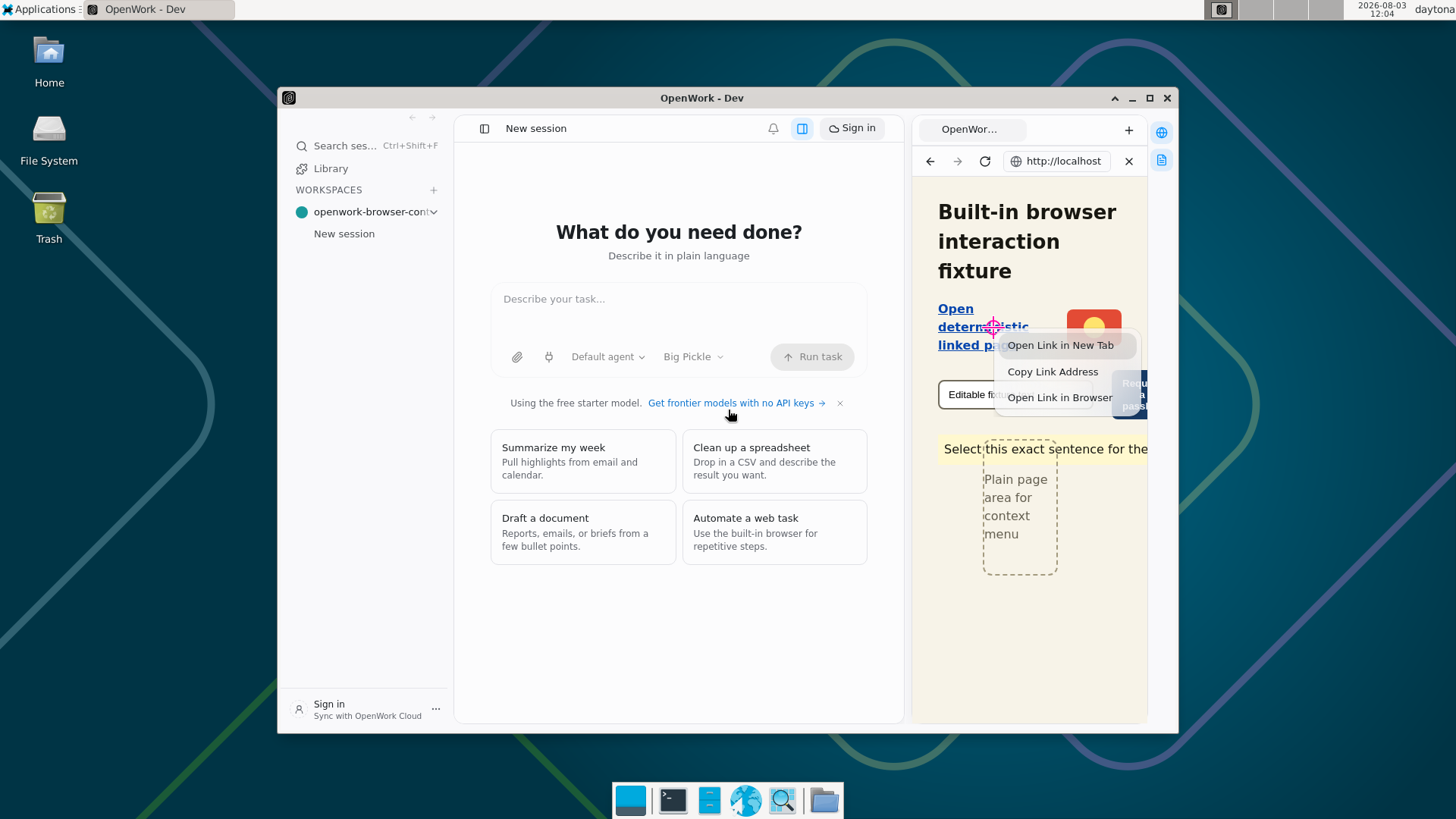Expand openwork-browser-cont workspace chevron
Image resolution: width=1456 pixels, height=819 pixels.
(434, 212)
